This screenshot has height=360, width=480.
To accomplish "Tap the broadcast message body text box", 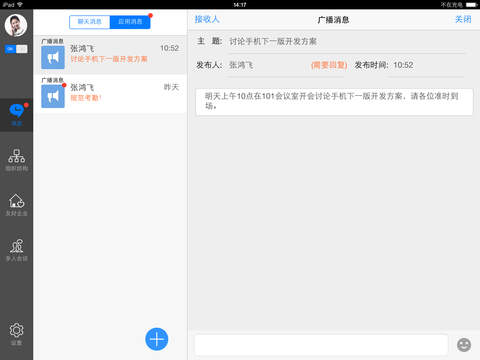I will (x=334, y=102).
